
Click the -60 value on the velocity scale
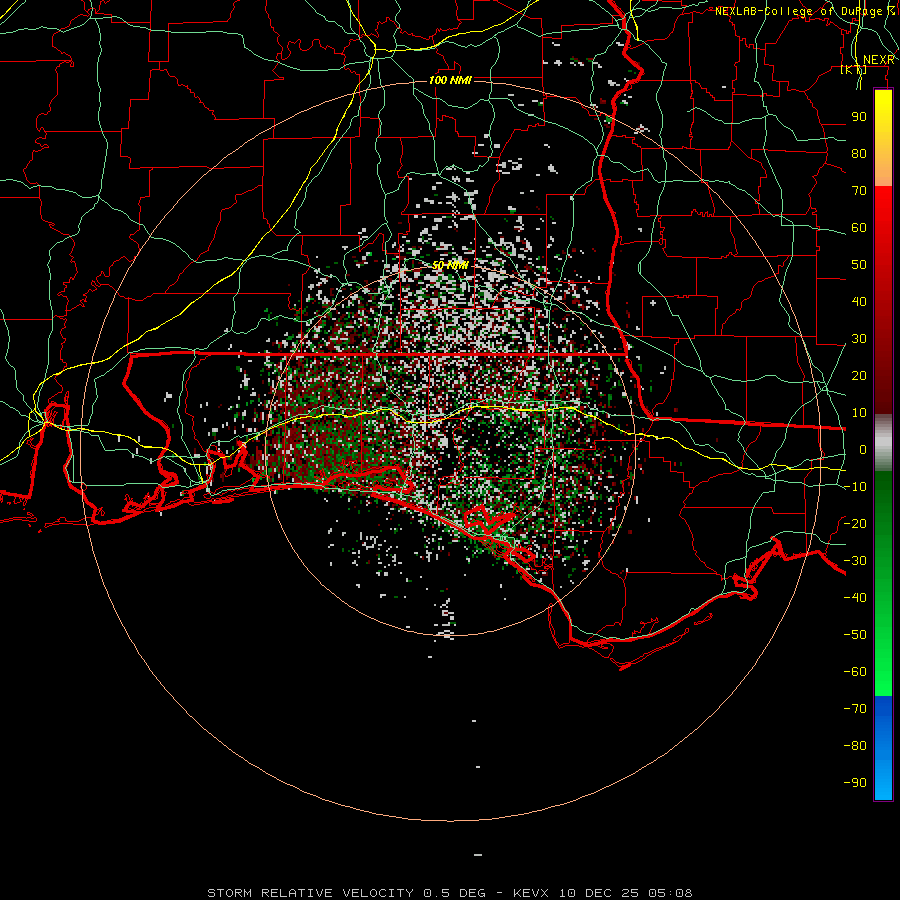pos(855,672)
